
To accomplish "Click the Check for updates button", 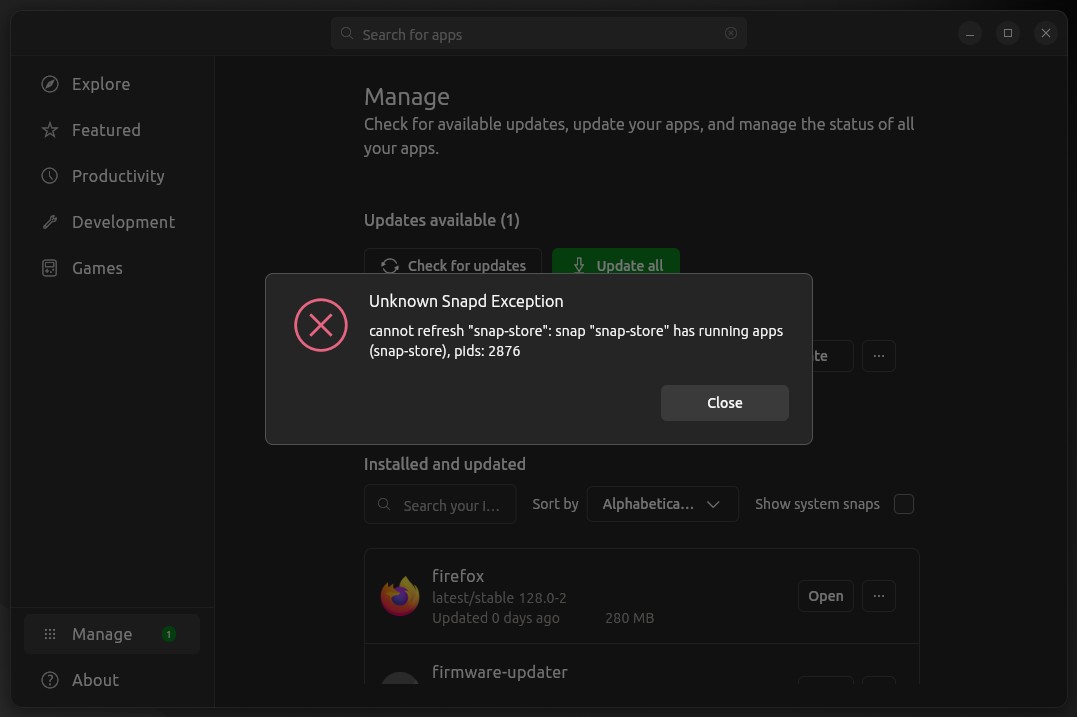I will 453,265.
